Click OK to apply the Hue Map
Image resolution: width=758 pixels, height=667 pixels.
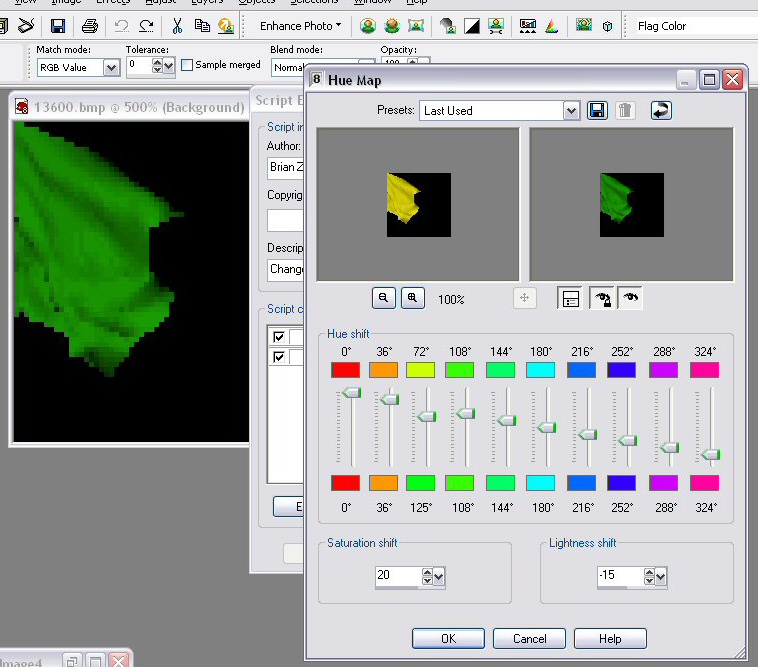pyautogui.click(x=447, y=638)
